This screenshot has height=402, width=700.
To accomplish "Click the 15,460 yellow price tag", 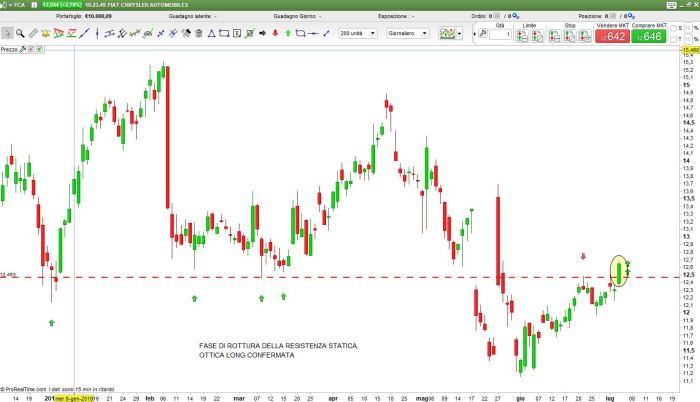I will (x=691, y=50).
